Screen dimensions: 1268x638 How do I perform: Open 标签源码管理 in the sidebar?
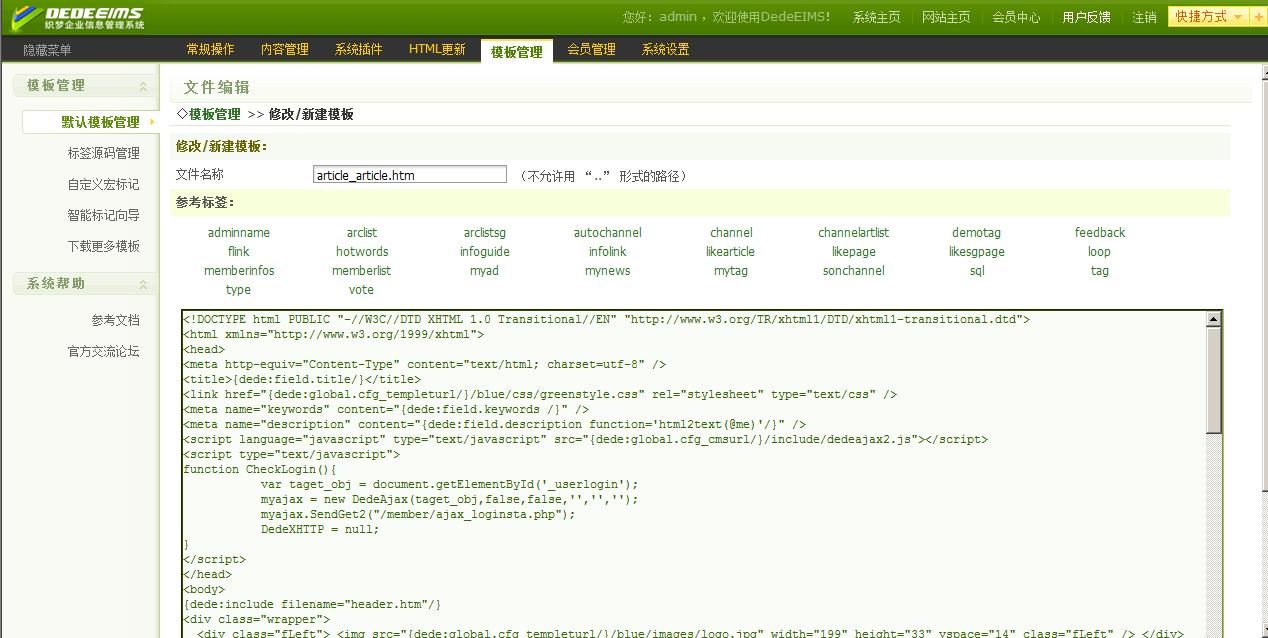click(x=103, y=153)
